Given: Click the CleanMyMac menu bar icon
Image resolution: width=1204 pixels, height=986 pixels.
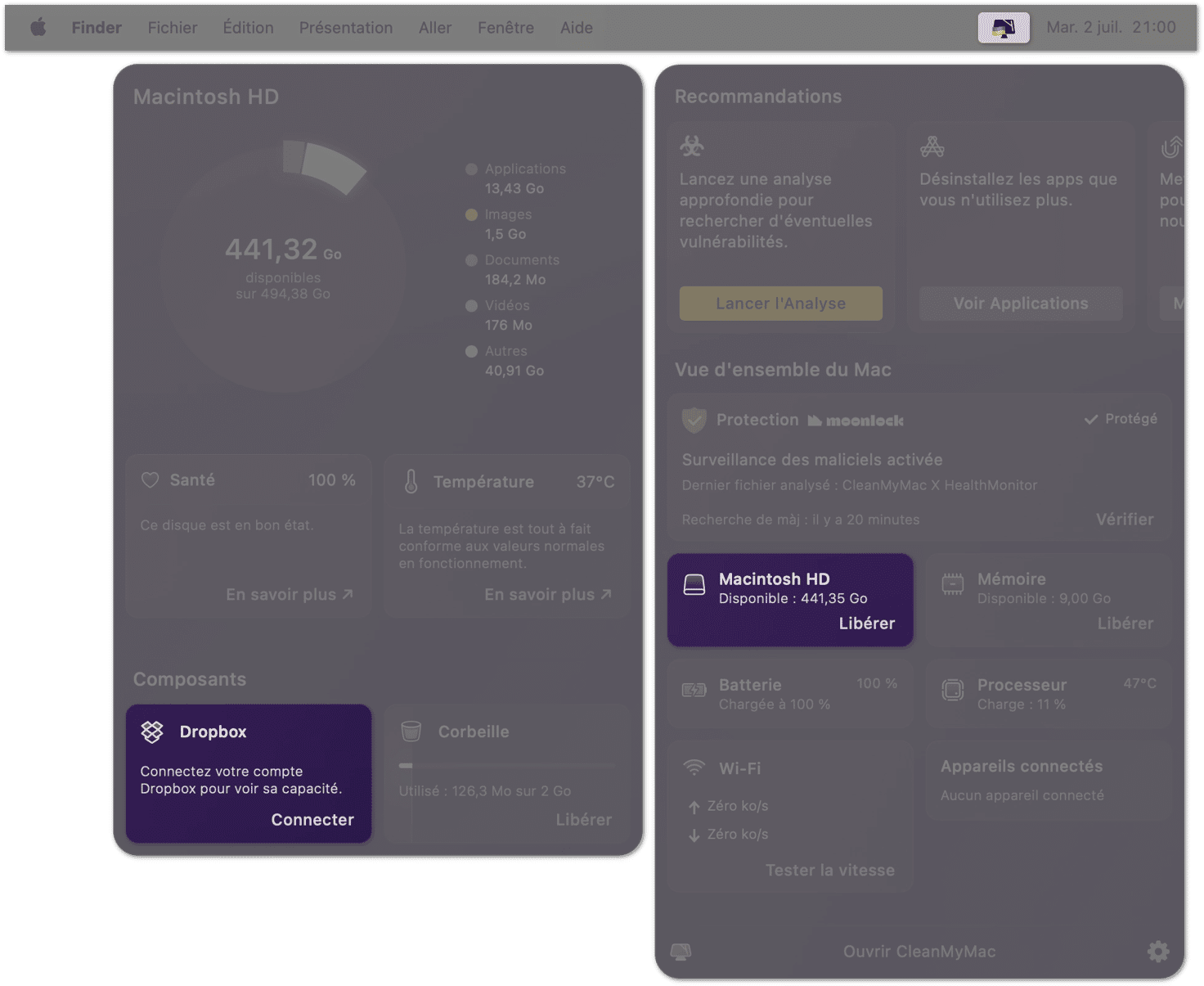Looking at the screenshot, I should tap(1004, 28).
